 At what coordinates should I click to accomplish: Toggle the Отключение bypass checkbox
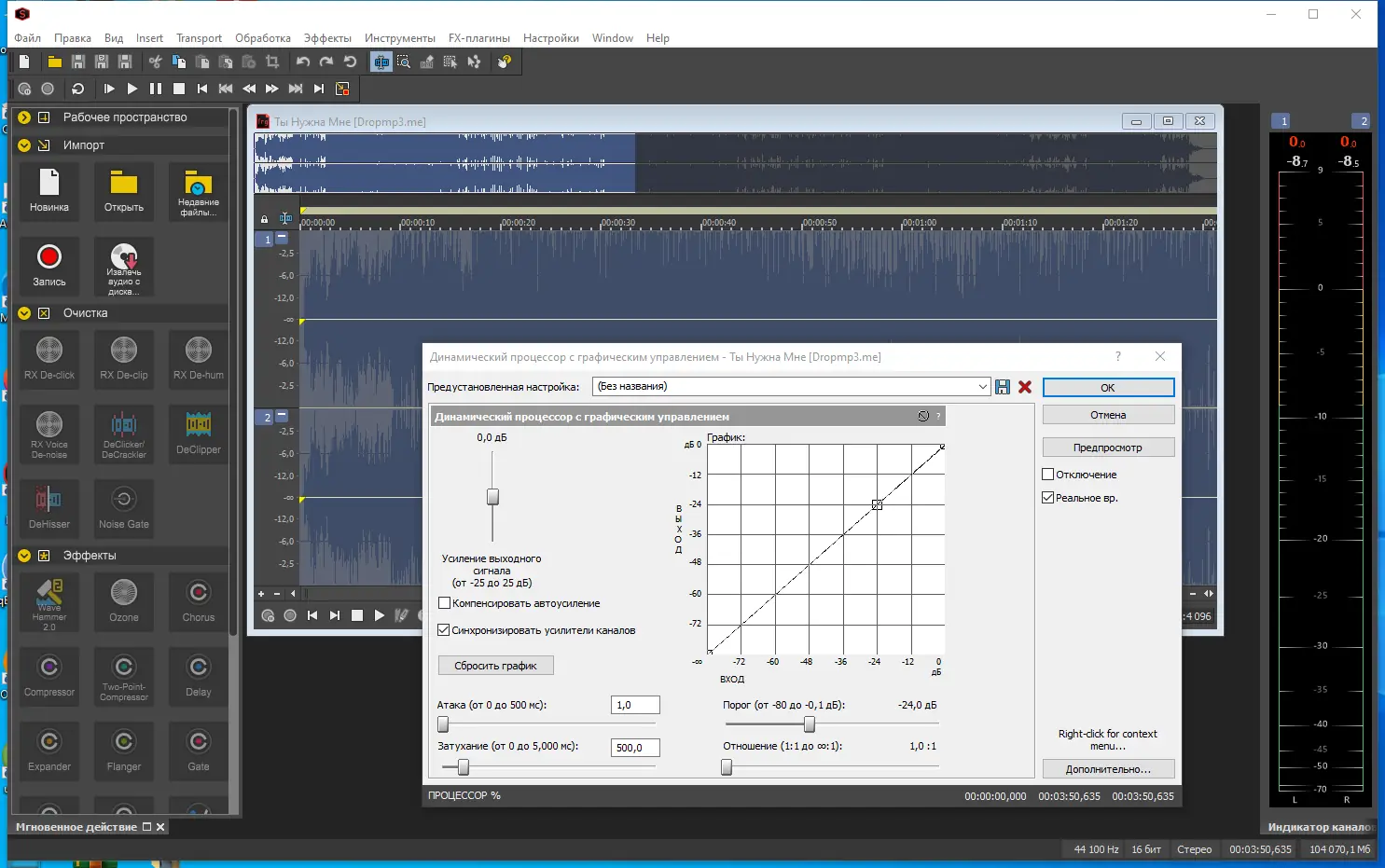pos(1048,475)
